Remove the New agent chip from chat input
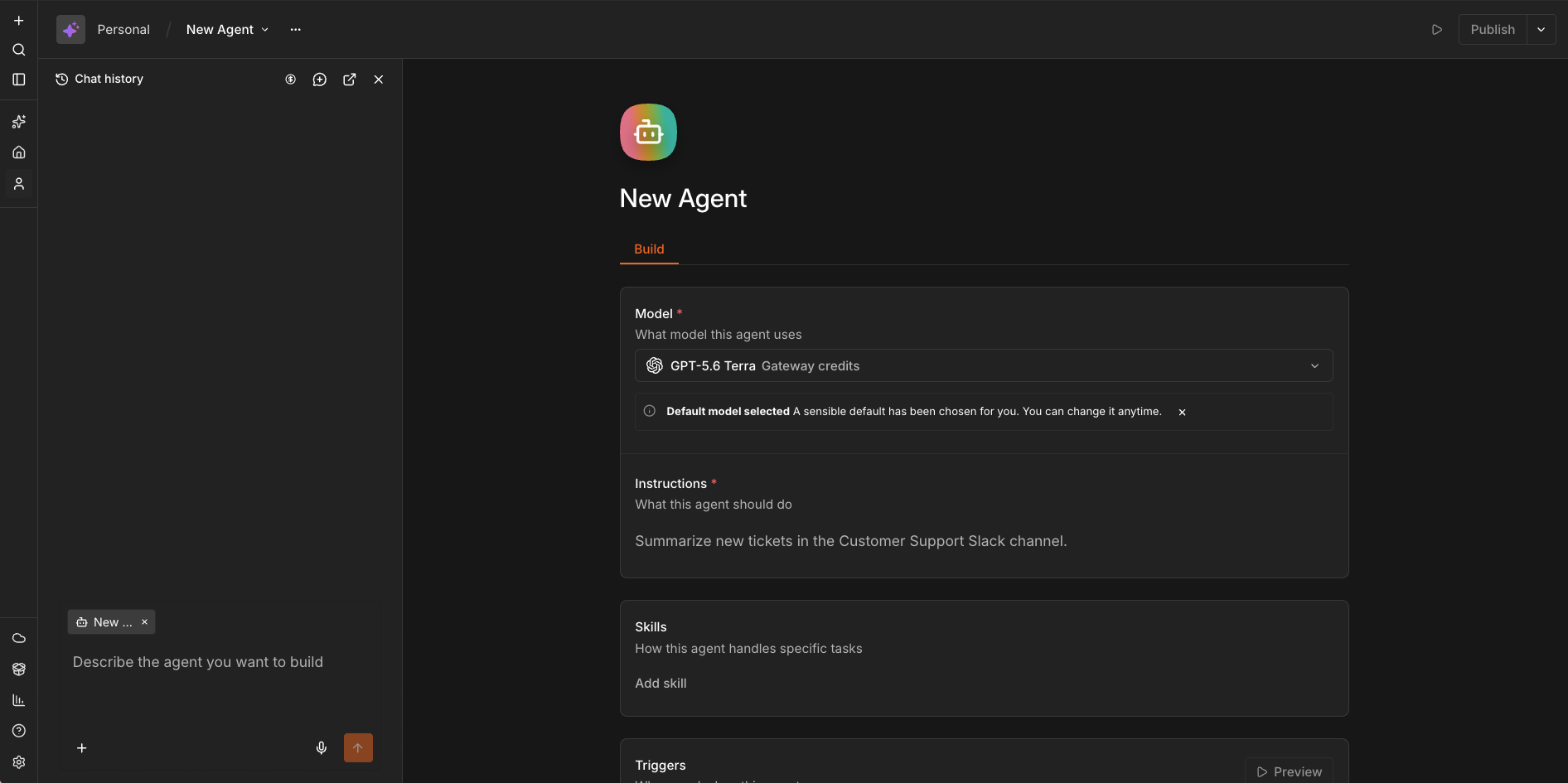Screen dimensions: 1568x783 tap(144, 622)
